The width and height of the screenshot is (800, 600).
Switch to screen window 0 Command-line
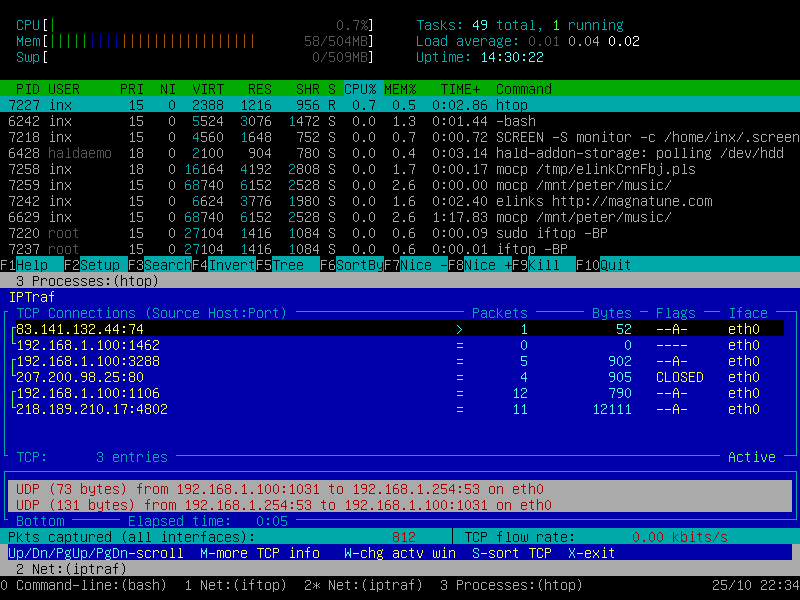(x=84, y=585)
